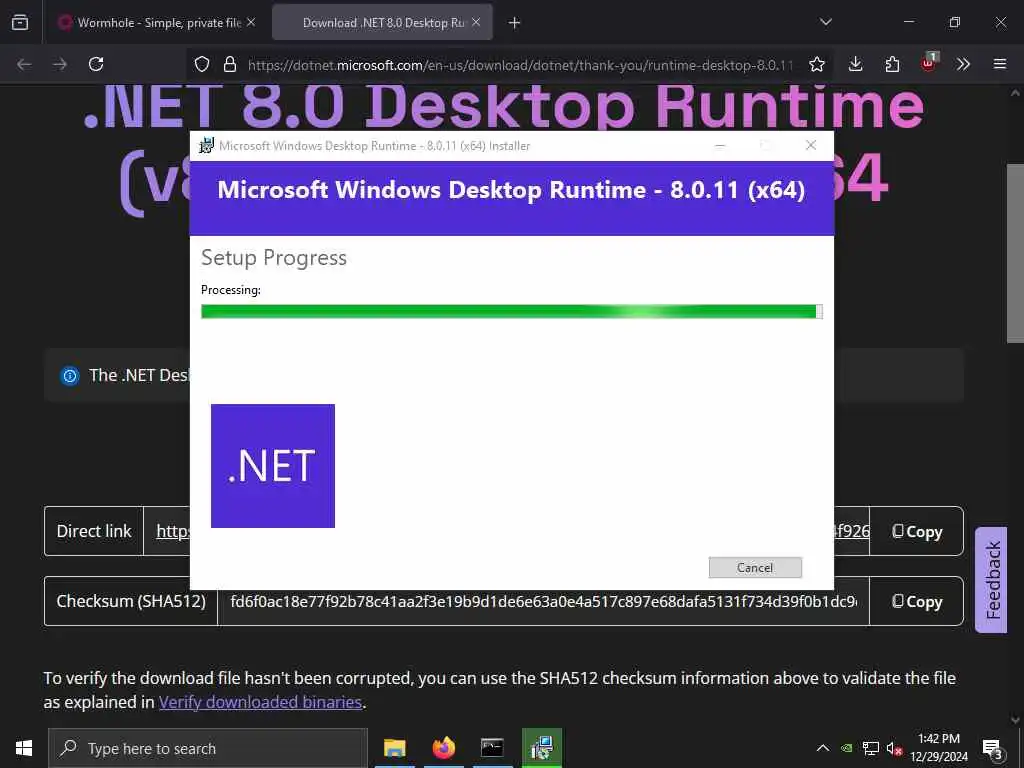Viewport: 1024px width, 768px height.
Task: Open the Firefox application menu
Action: 1000,64
